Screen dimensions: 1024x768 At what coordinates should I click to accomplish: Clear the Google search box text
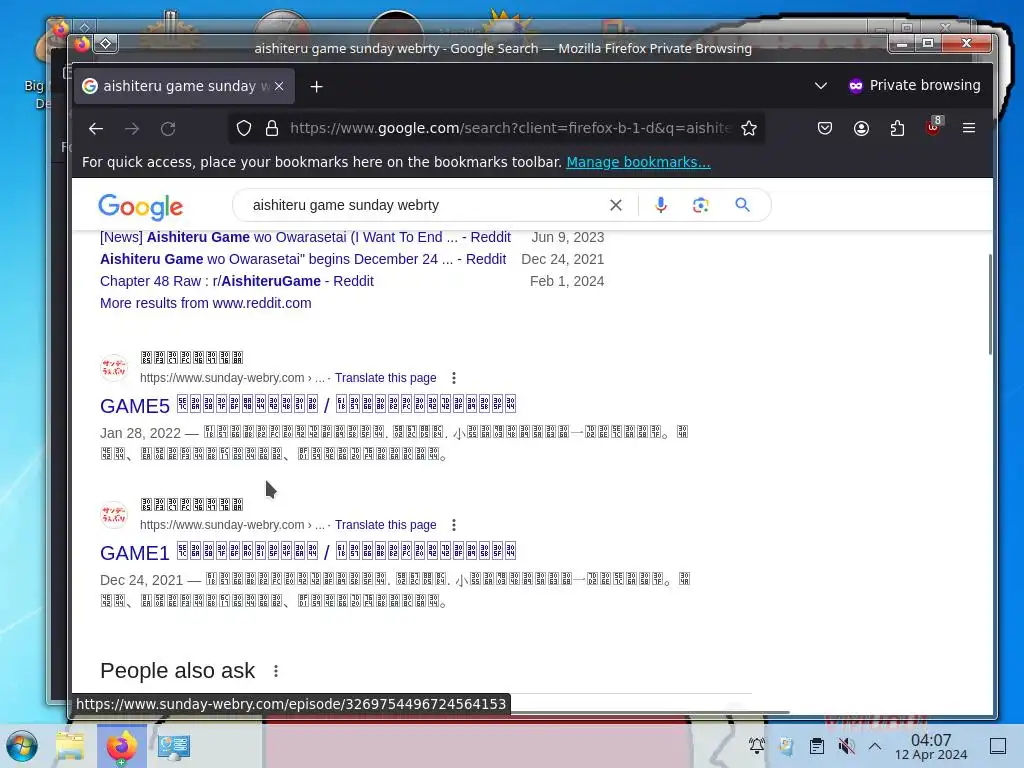pyautogui.click(x=615, y=205)
